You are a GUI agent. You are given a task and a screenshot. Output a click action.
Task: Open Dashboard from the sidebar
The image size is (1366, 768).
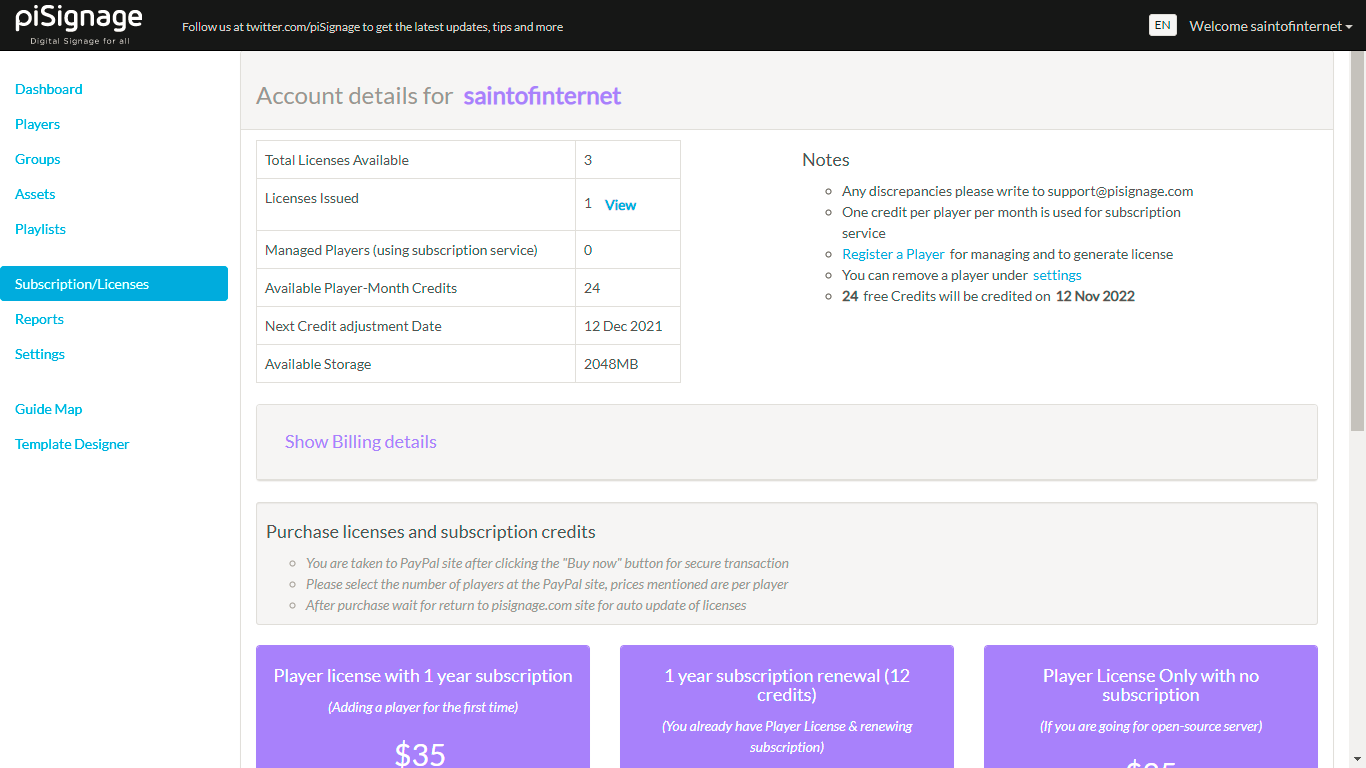pyautogui.click(x=49, y=89)
